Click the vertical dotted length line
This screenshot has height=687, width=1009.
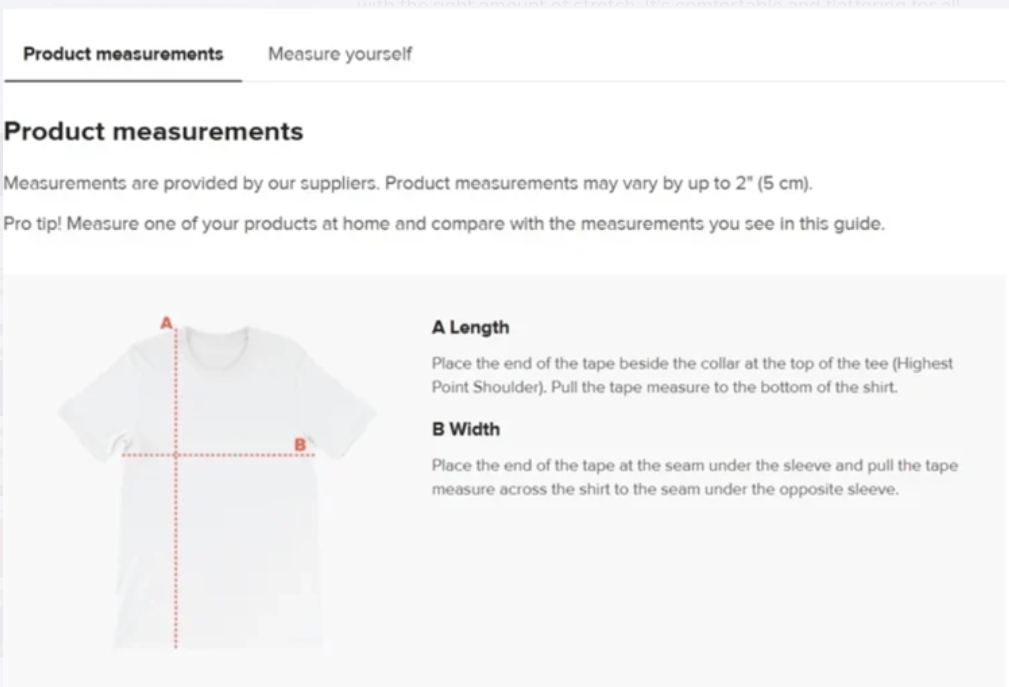click(x=176, y=540)
